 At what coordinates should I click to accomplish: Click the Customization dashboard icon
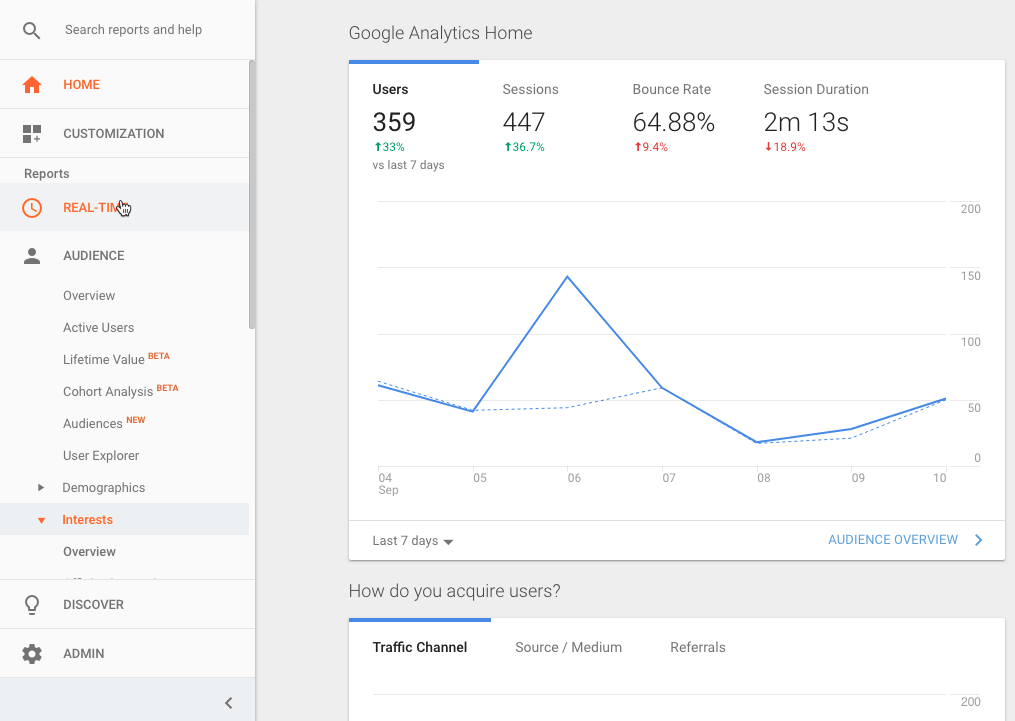(x=32, y=134)
